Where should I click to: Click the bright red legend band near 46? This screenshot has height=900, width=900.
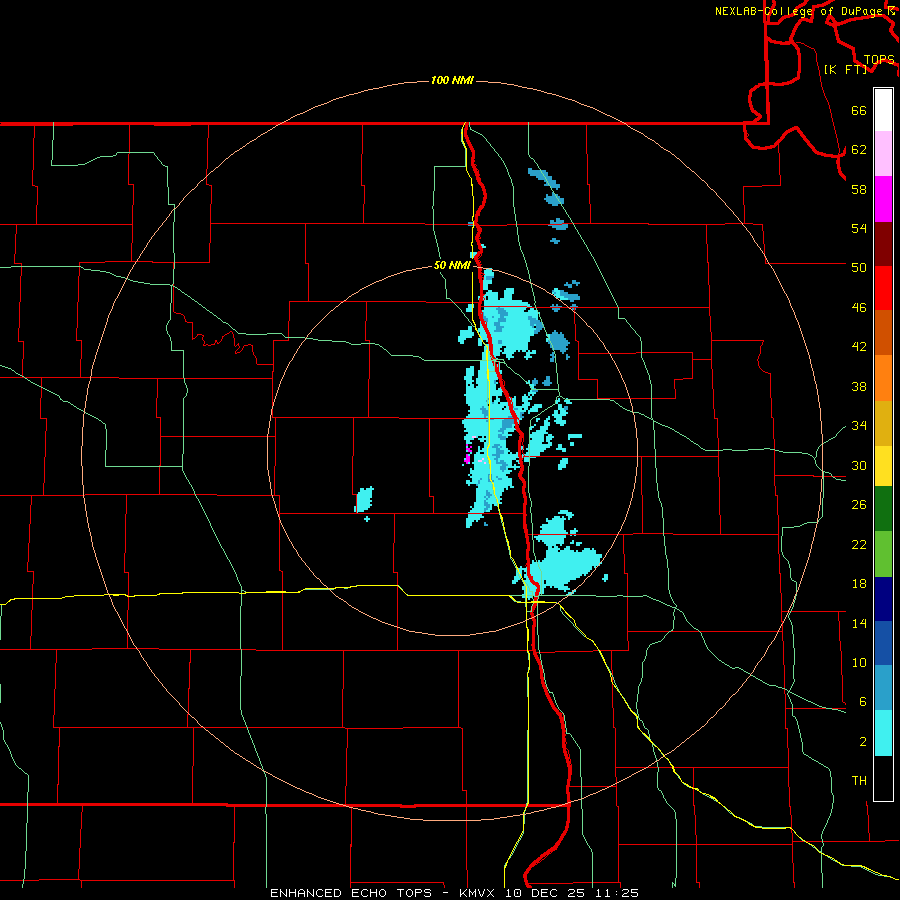pyautogui.click(x=883, y=288)
